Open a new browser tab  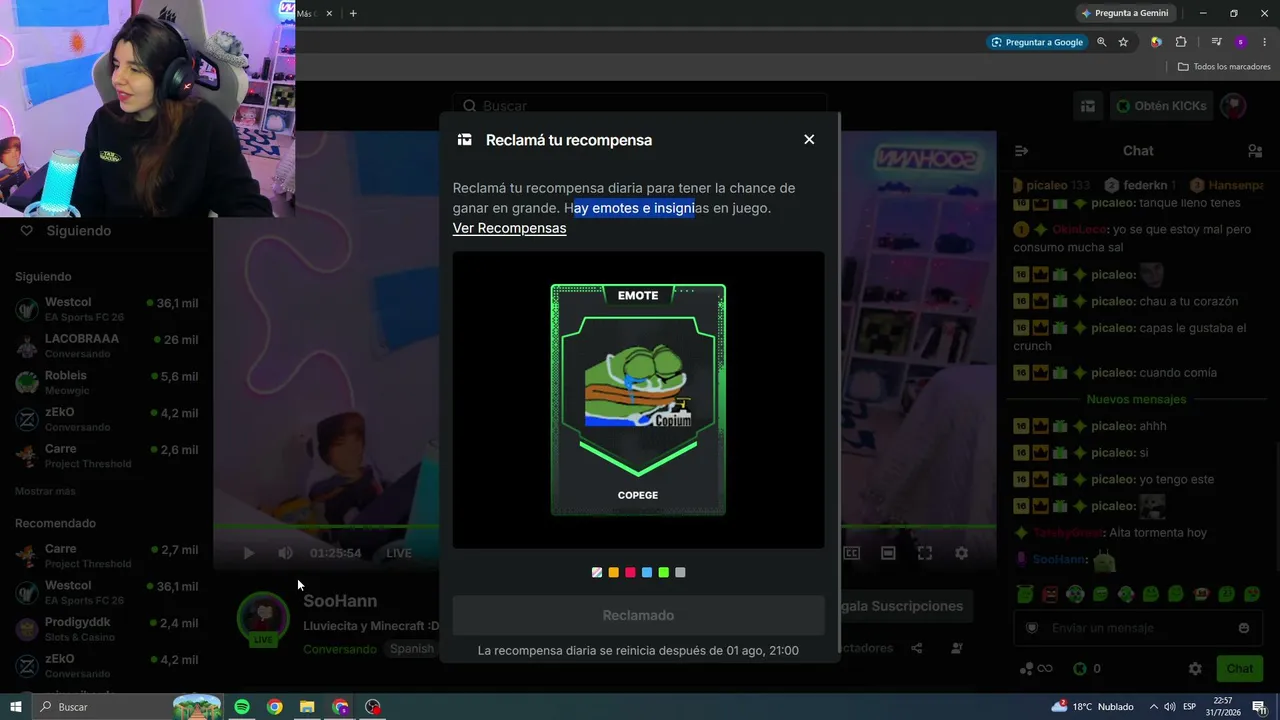coord(353,13)
